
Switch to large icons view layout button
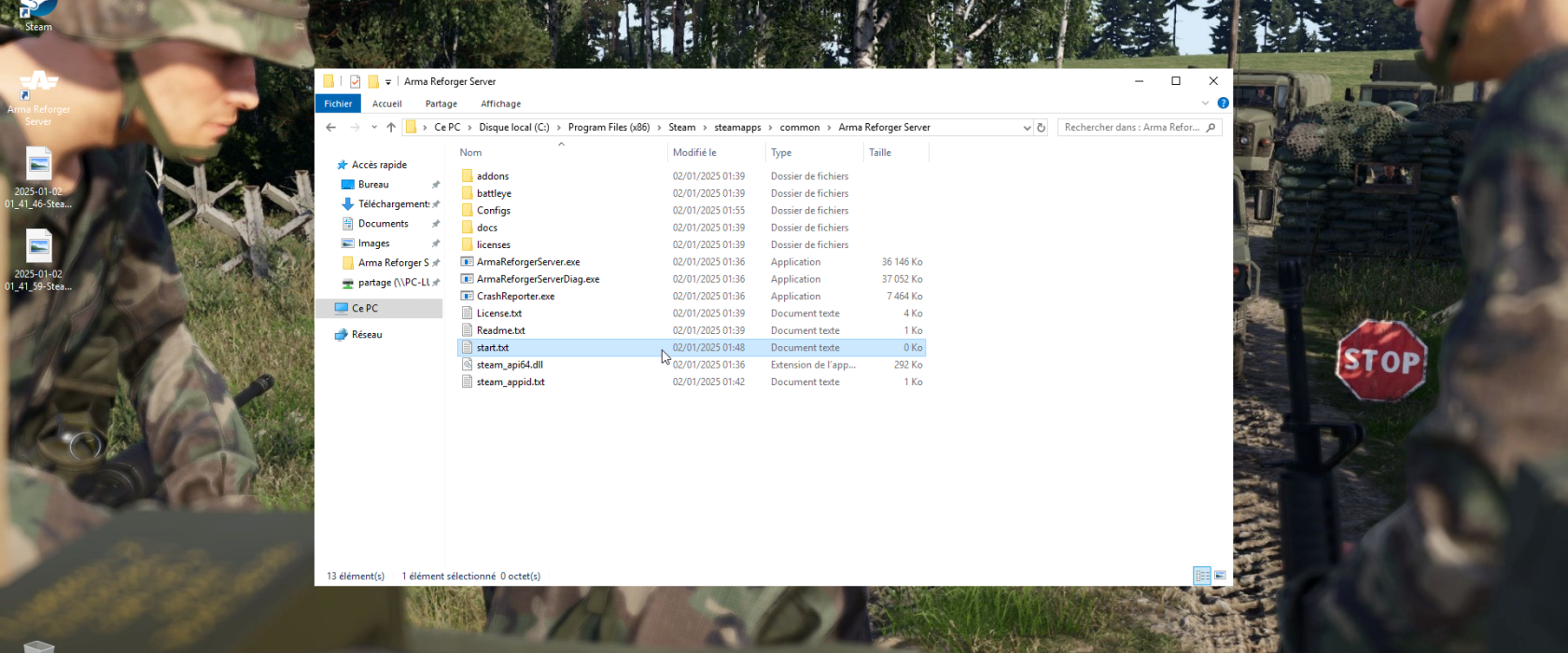pos(1220,576)
